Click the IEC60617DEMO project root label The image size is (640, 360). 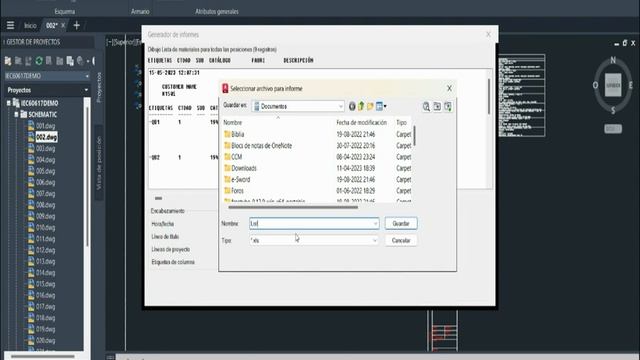pyautogui.click(x=40, y=103)
